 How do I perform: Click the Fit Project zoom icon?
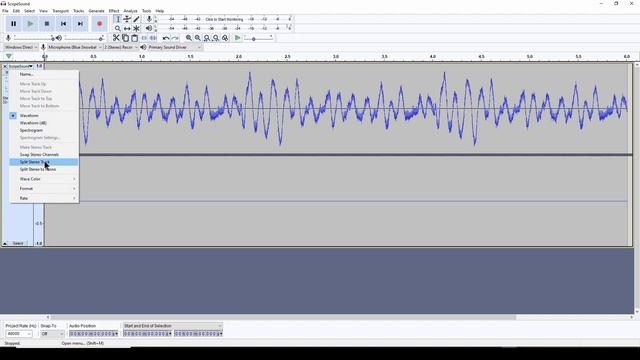[216, 38]
